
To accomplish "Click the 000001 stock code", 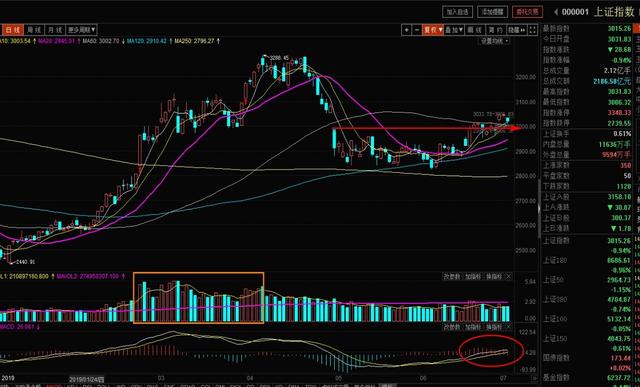I will (575, 12).
